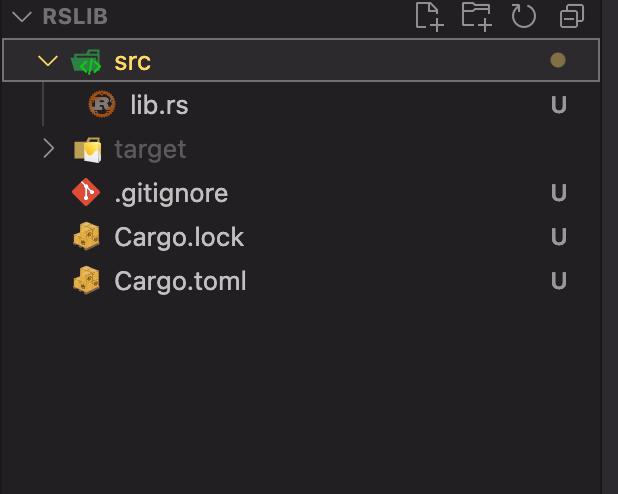Click the Cargo.toml package icon
The image size is (618, 494).
click(x=87, y=280)
